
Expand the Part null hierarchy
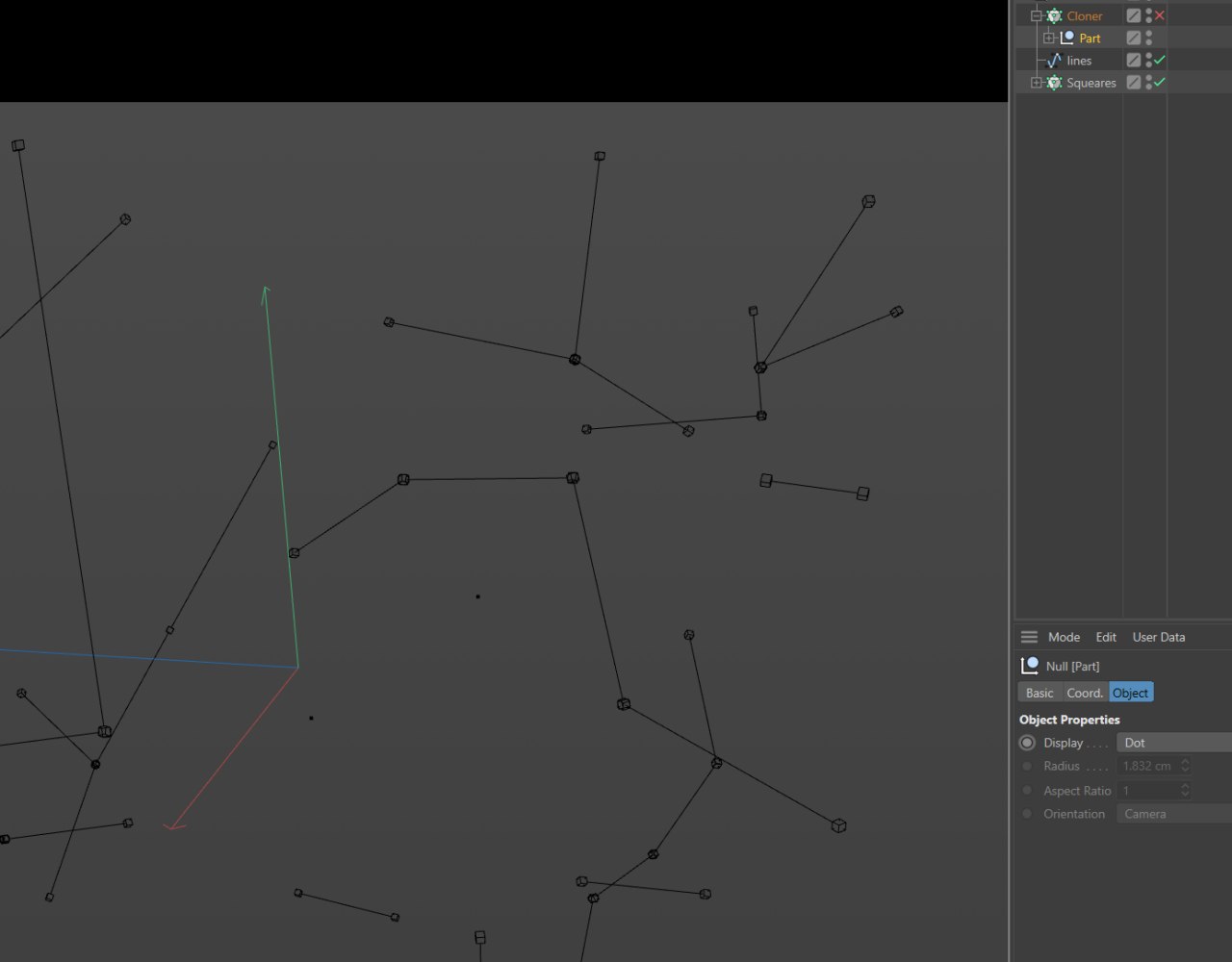tap(1049, 38)
